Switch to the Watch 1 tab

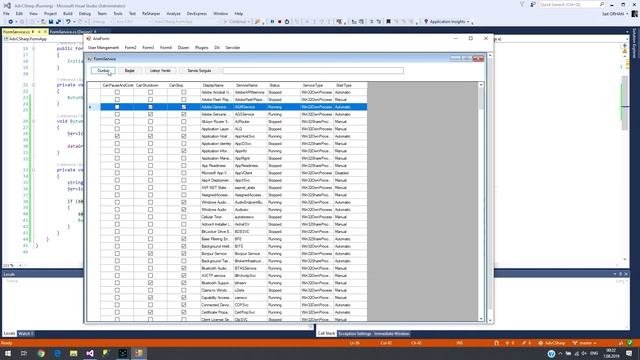(x=26, y=333)
